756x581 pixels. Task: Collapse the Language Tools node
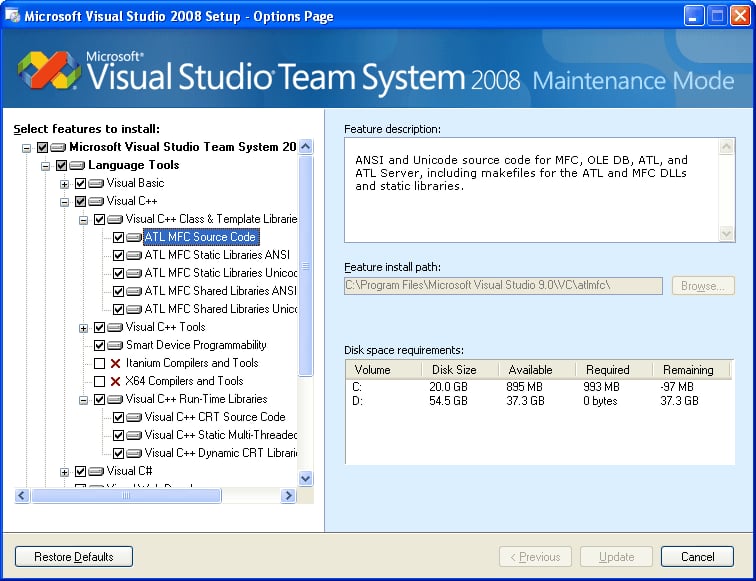click(45, 166)
